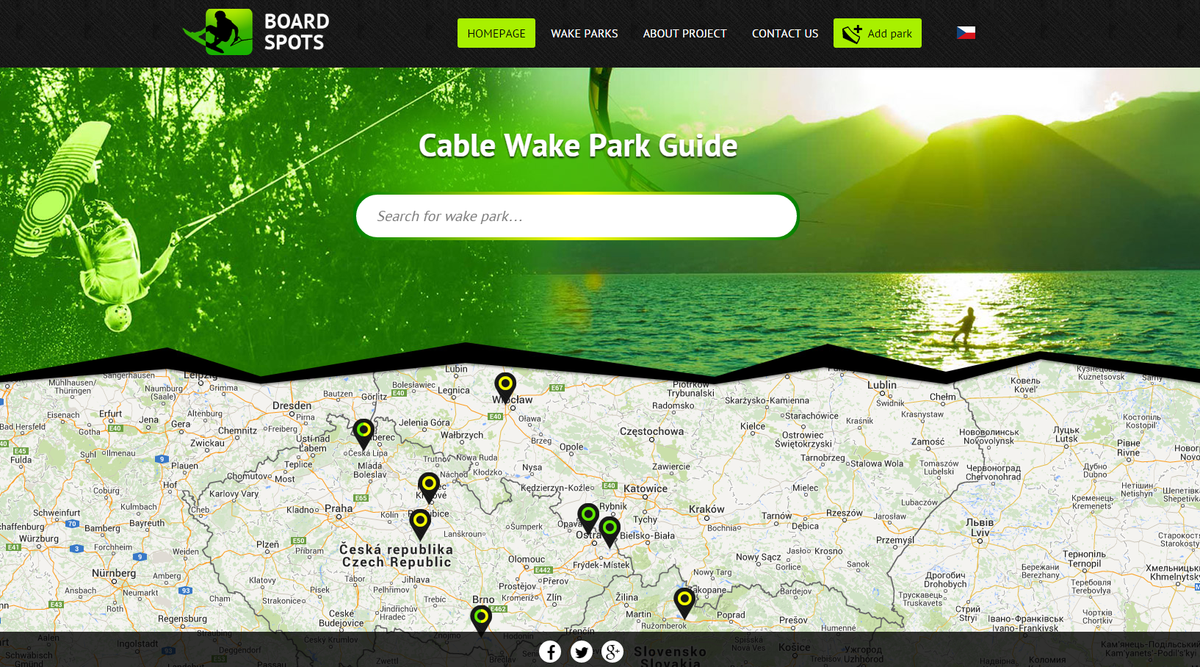Image resolution: width=1200 pixels, height=667 pixels.
Task: Click the Chemnitz label on map
Action: coord(238,431)
